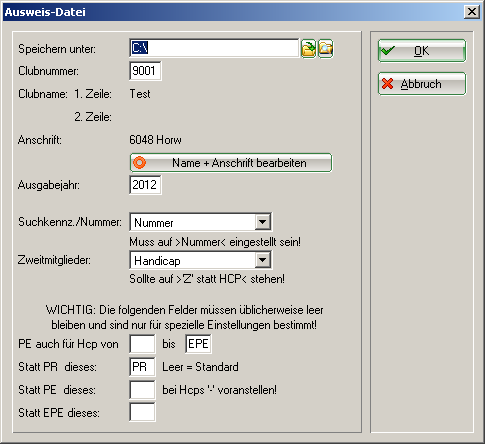The image size is (485, 444).
Task: Cancel with the Abbruch button
Action: [x=422, y=84]
